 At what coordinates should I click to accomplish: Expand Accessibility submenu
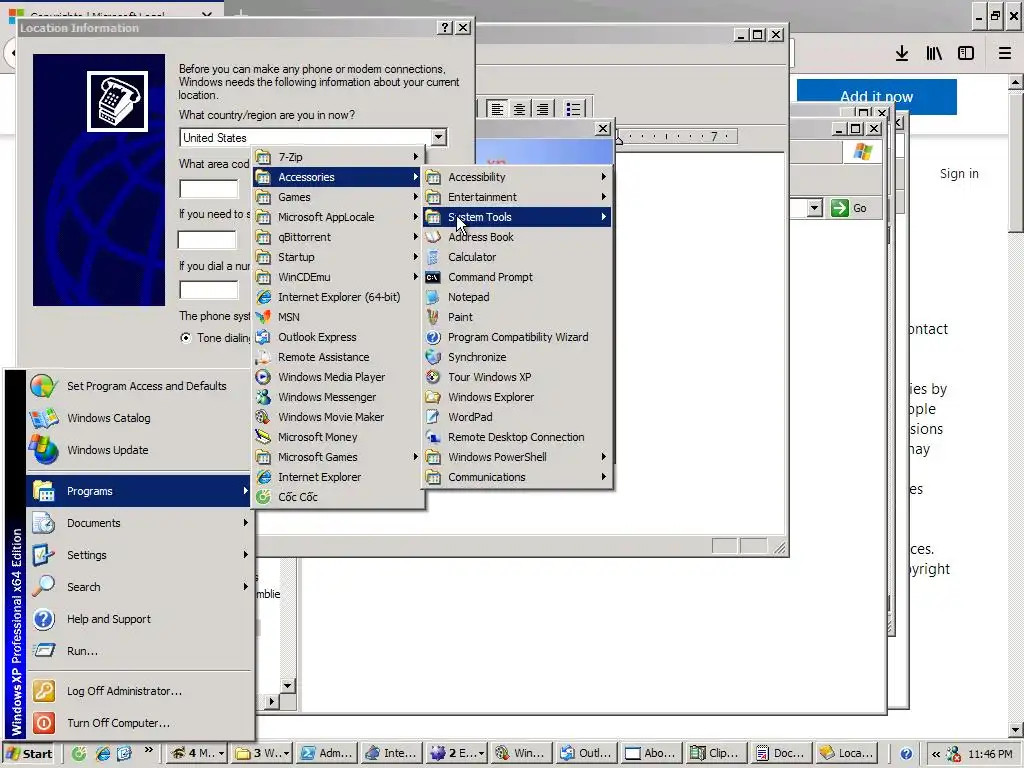click(517, 177)
